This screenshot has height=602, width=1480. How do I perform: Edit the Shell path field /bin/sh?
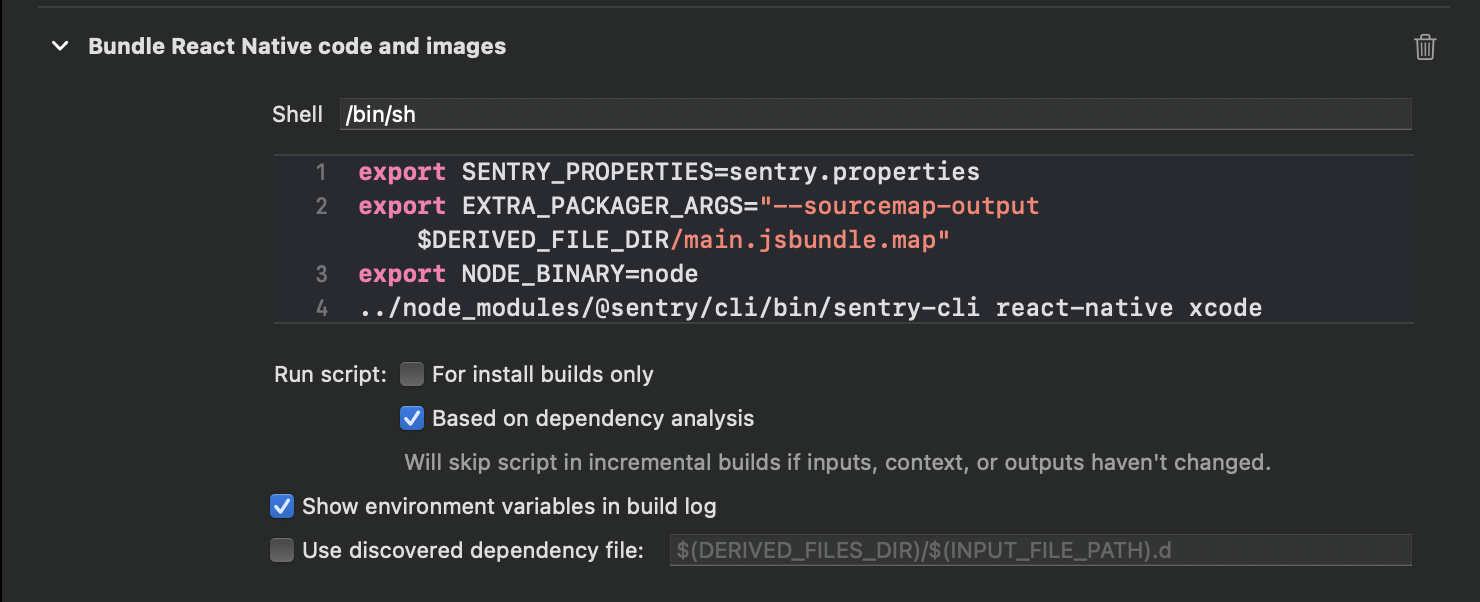(875, 114)
